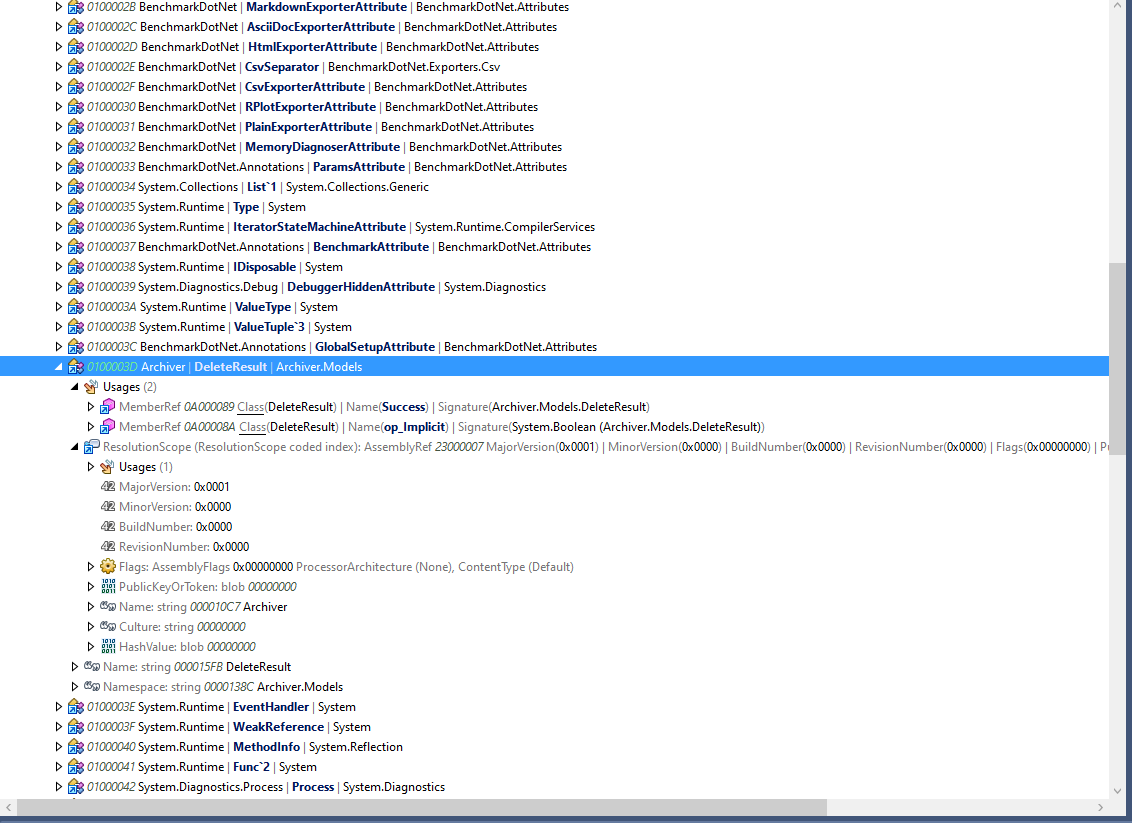This screenshot has height=823, width=1132.
Task: Click the TypeRef icon beside IDisposable
Action: coord(75,267)
